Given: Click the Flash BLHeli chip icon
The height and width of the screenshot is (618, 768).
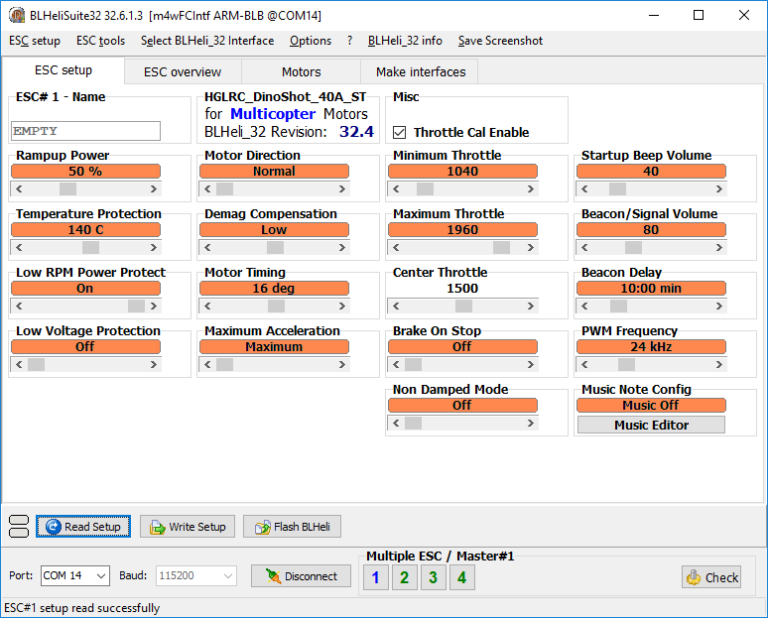Looking at the screenshot, I should [x=260, y=527].
